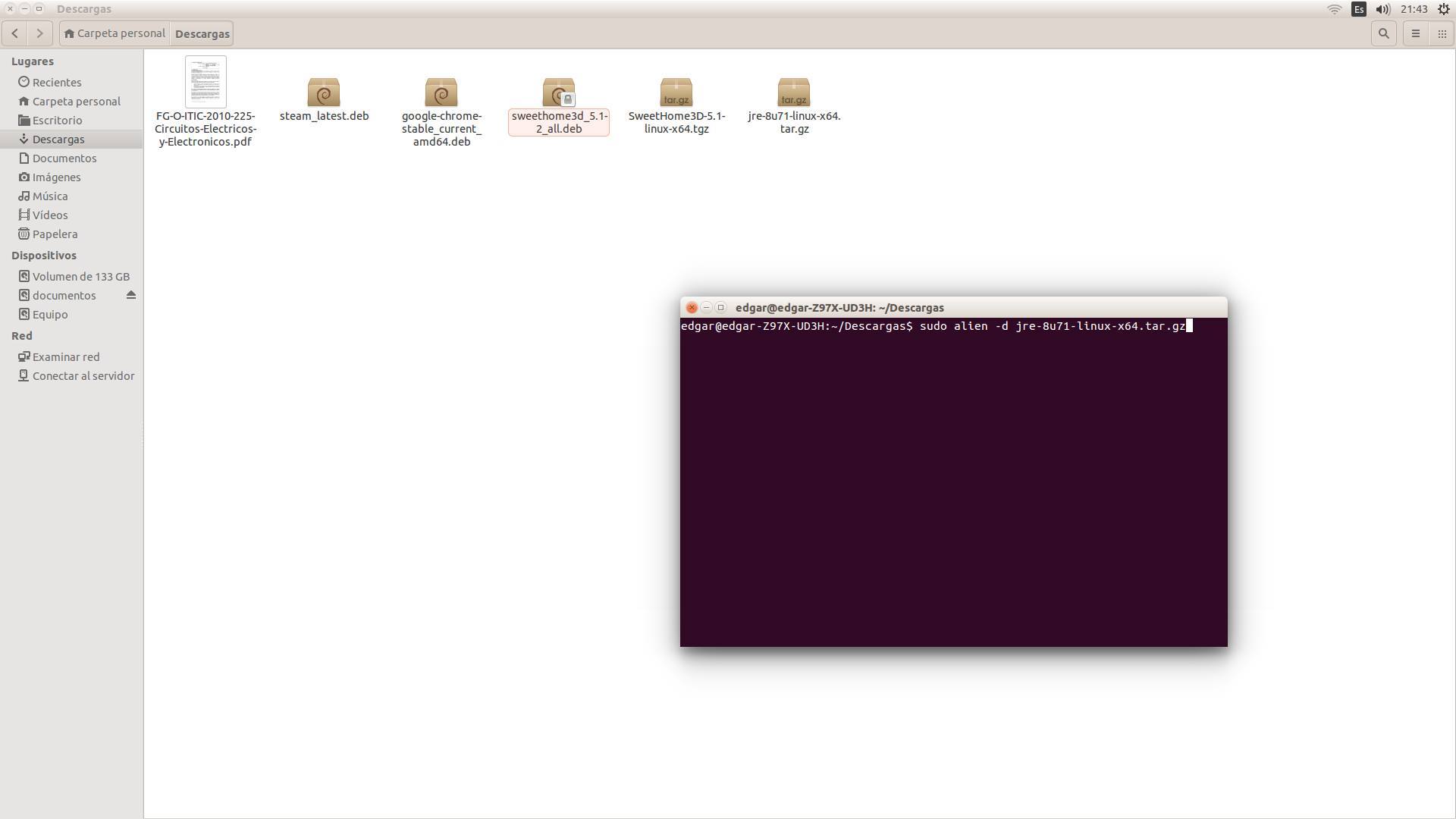Click the terminal title bar
The height and width of the screenshot is (819, 1456).
coord(953,307)
